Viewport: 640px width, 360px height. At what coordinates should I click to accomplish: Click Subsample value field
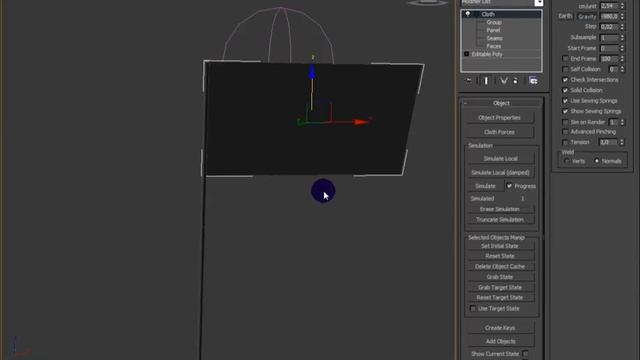[x=609, y=38]
